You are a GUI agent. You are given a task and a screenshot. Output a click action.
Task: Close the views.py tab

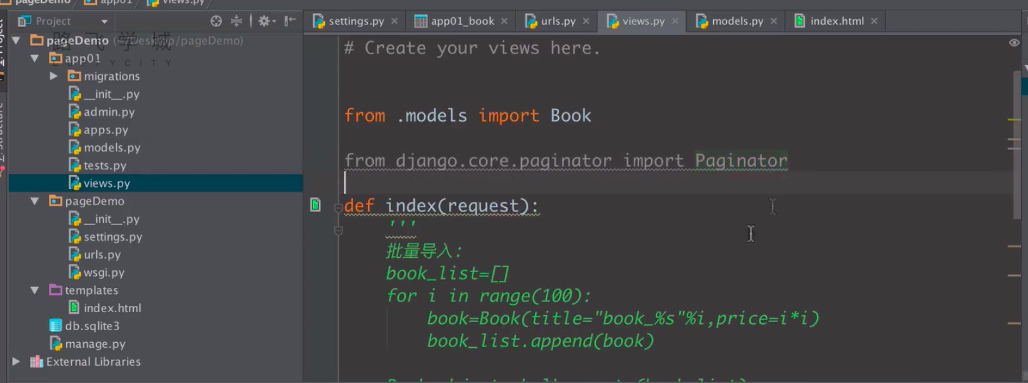click(x=675, y=21)
